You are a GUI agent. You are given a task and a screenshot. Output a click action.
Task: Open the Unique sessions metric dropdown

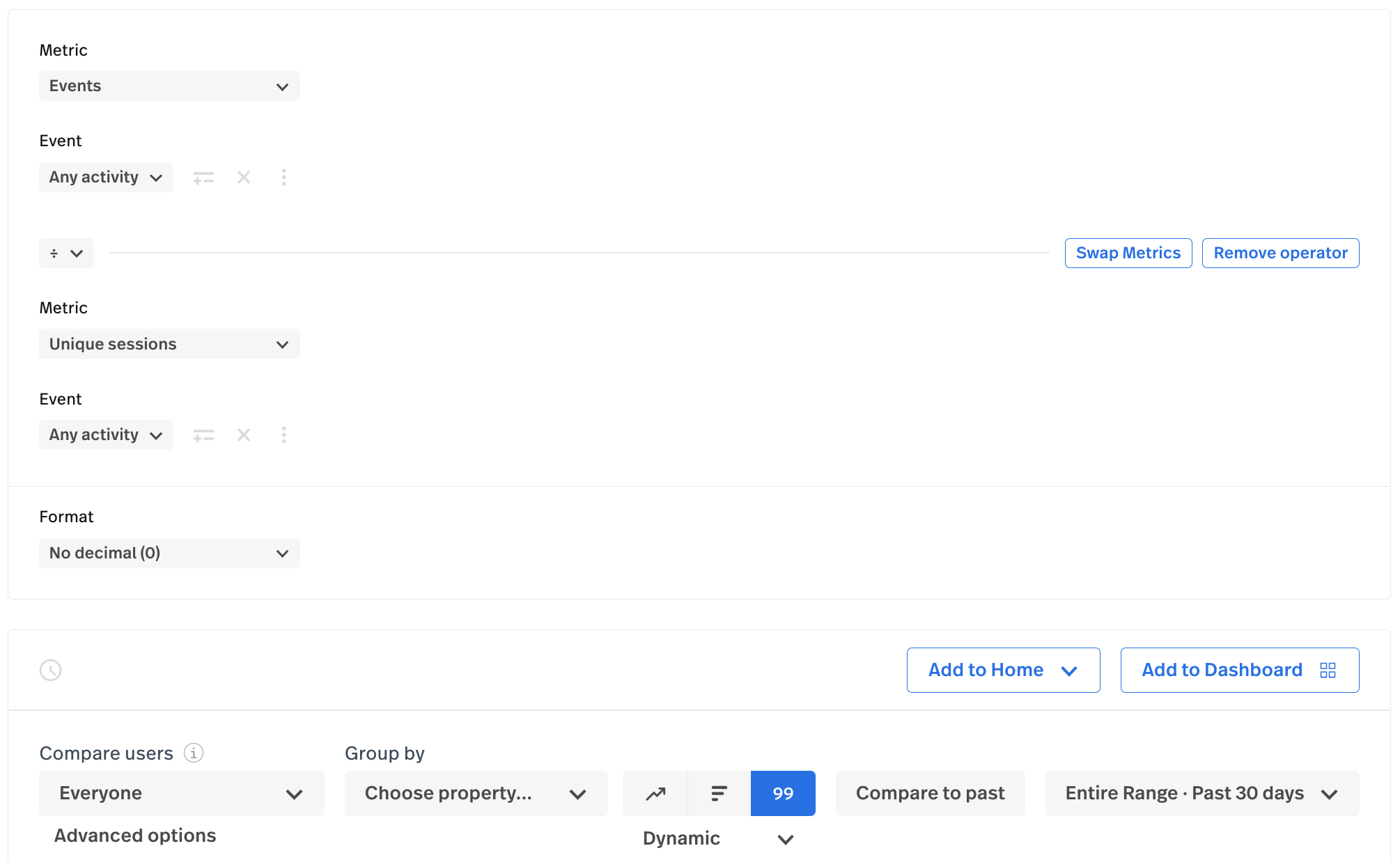tap(169, 343)
